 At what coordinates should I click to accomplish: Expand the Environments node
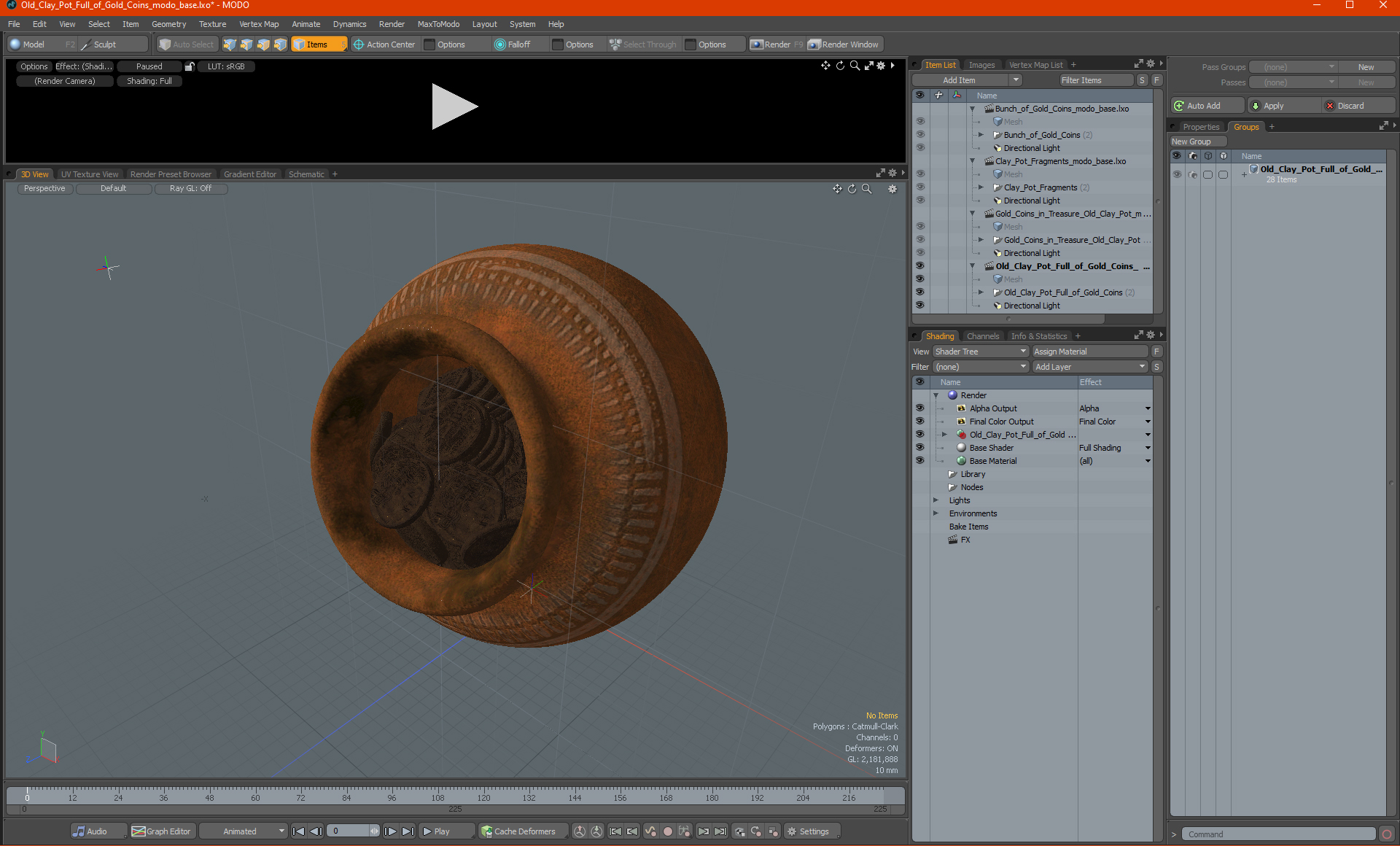(x=936, y=513)
